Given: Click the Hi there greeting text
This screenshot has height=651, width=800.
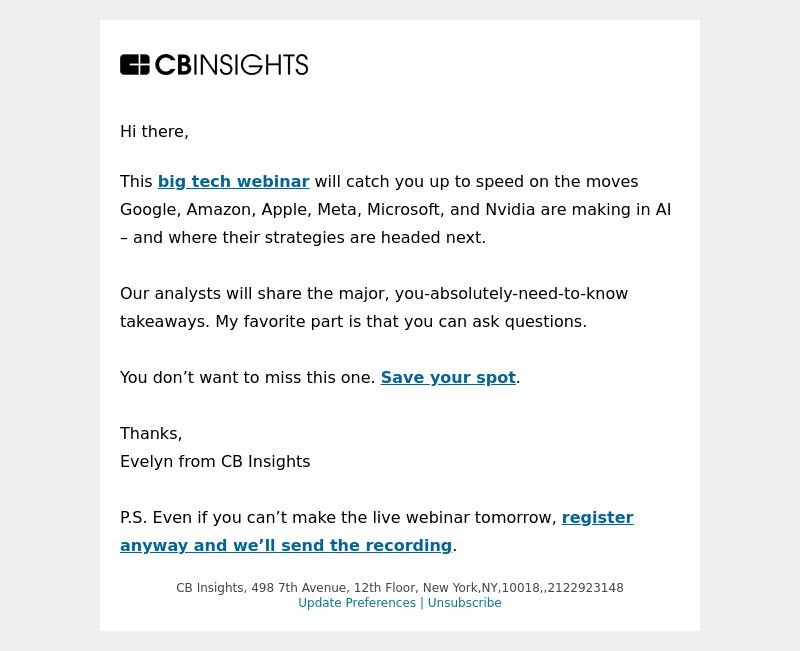Looking at the screenshot, I should [154, 132].
